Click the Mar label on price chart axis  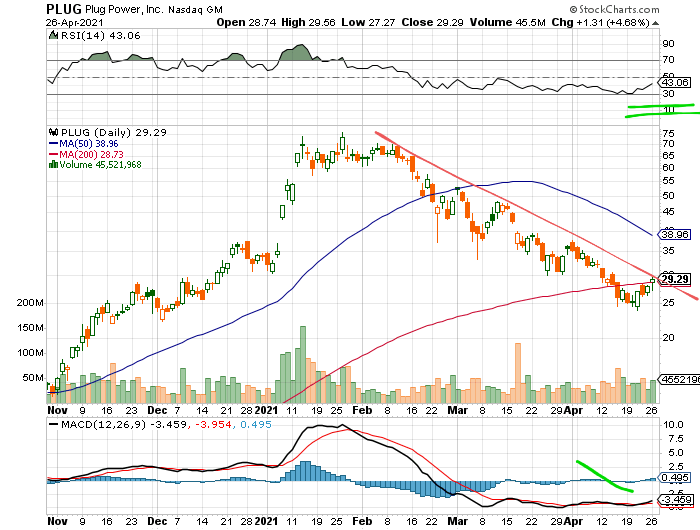(458, 410)
